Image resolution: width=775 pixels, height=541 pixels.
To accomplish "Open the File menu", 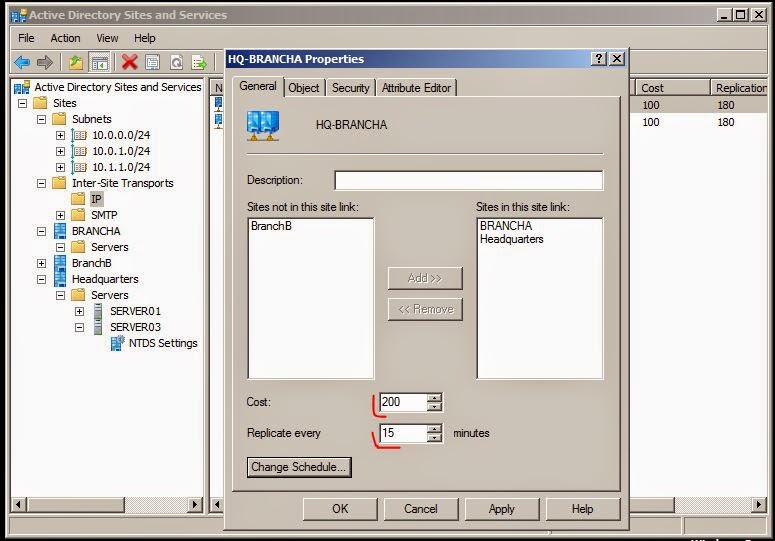I will tap(26, 38).
